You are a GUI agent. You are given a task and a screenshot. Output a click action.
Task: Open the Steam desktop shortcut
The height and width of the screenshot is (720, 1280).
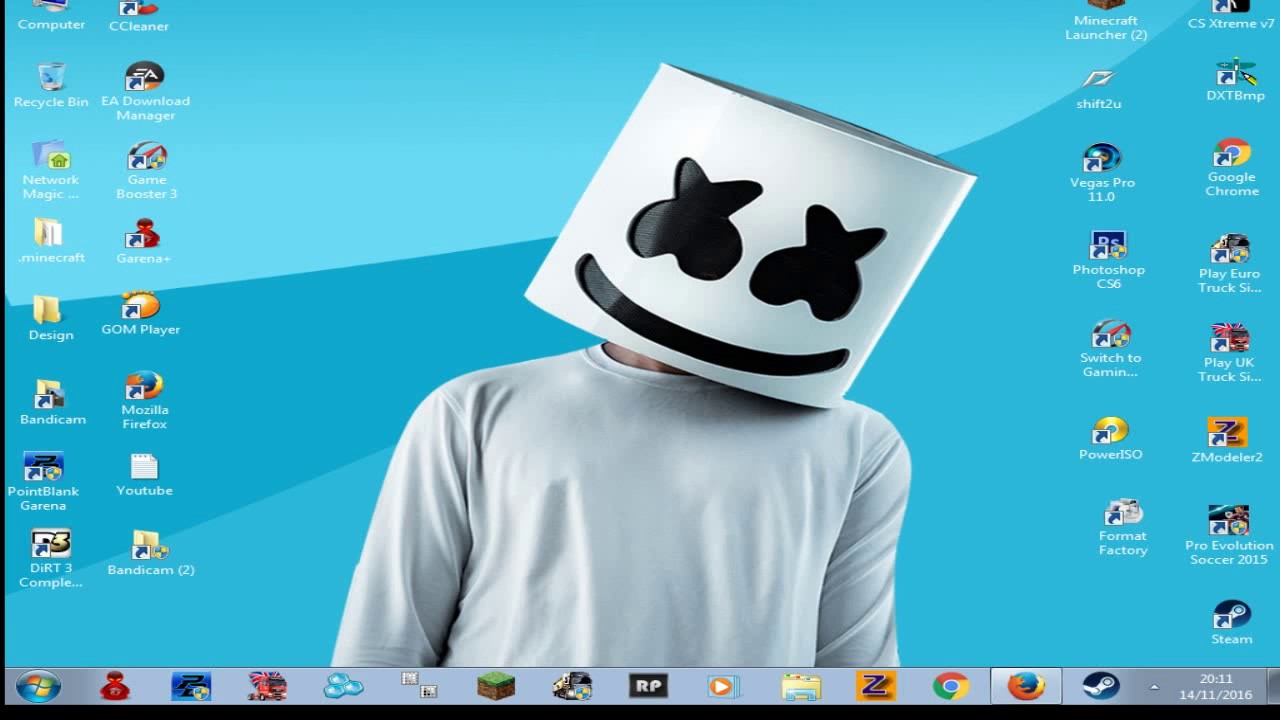tap(1232, 622)
